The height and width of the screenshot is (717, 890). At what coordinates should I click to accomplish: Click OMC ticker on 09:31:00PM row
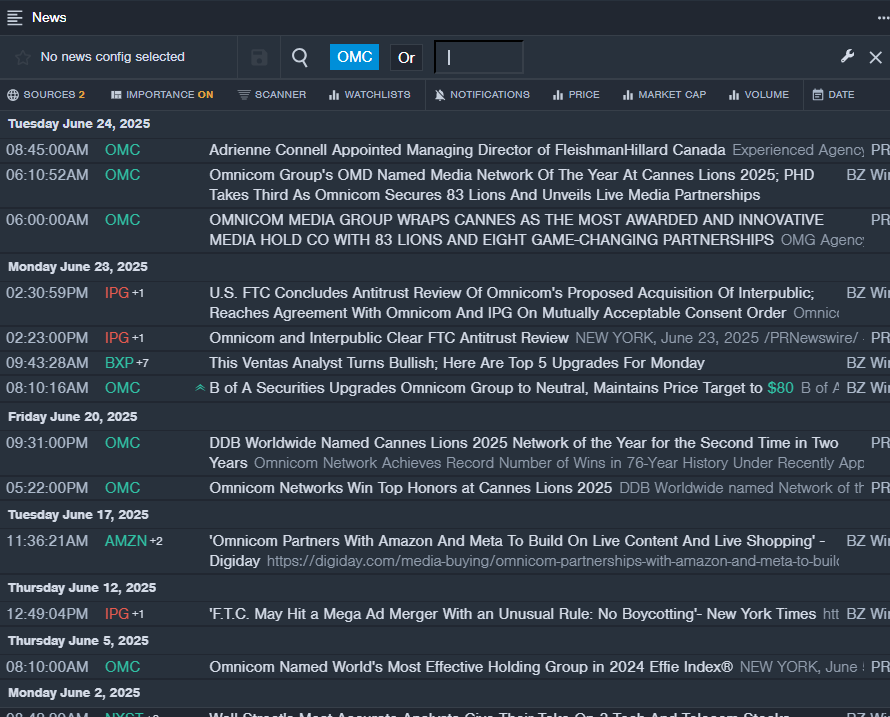click(123, 443)
